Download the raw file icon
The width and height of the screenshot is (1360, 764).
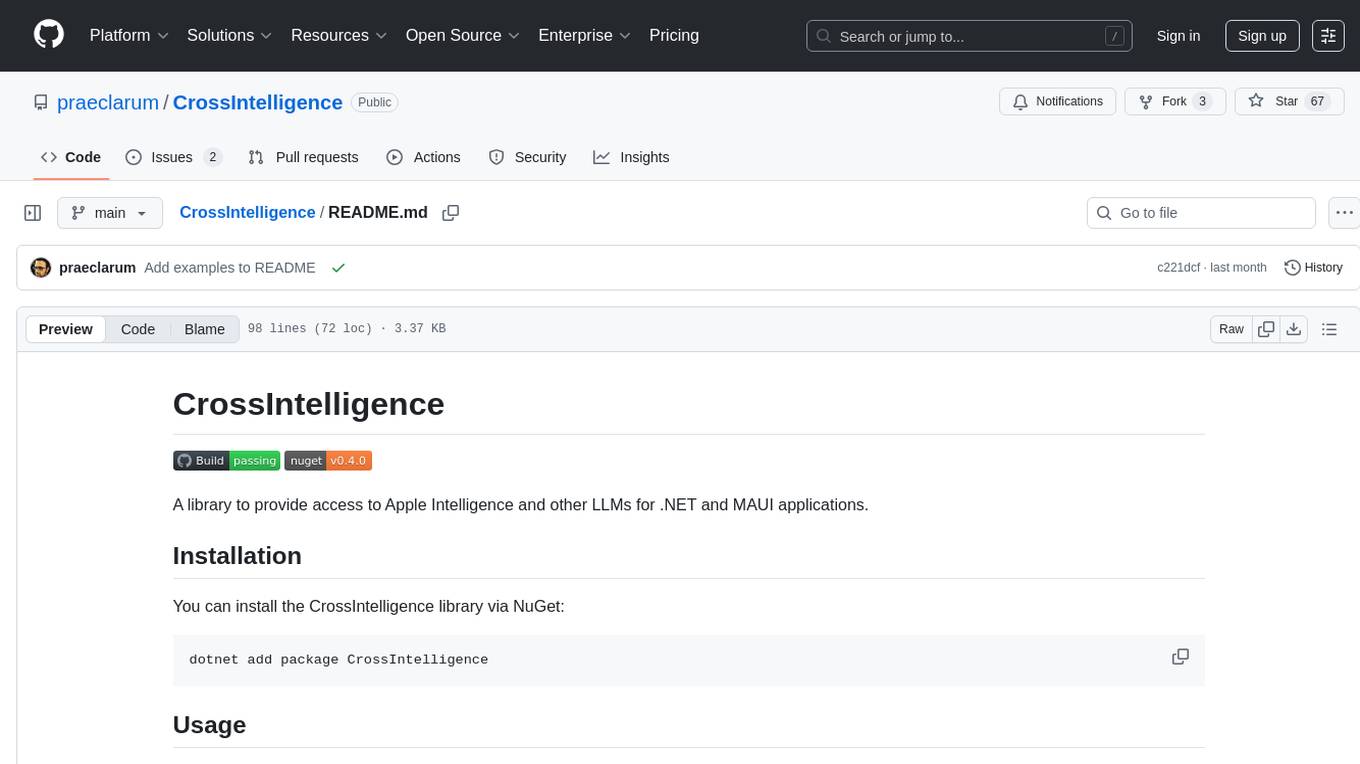coord(1294,329)
